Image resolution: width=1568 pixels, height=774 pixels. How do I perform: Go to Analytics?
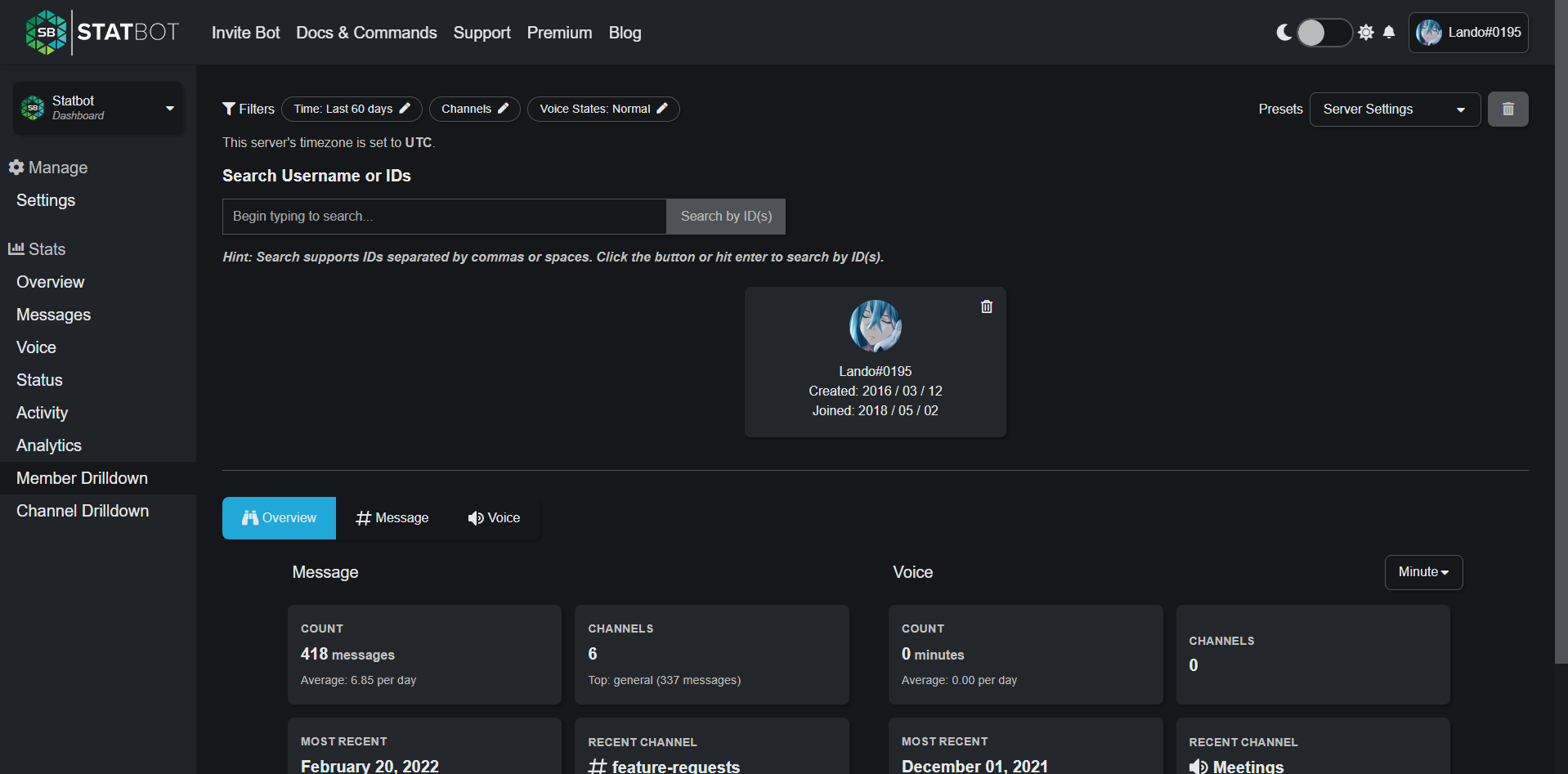pos(49,445)
